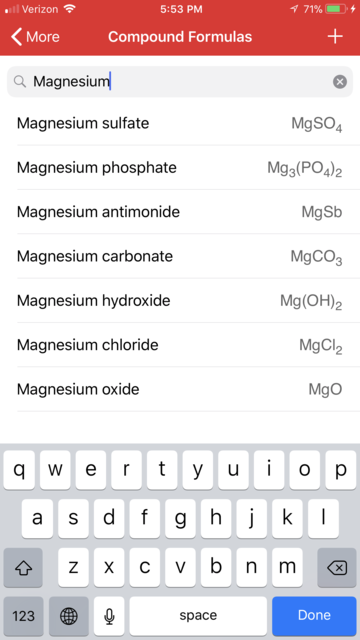Click inside the Magnesium search field
360x640 pixels.
(x=180, y=82)
